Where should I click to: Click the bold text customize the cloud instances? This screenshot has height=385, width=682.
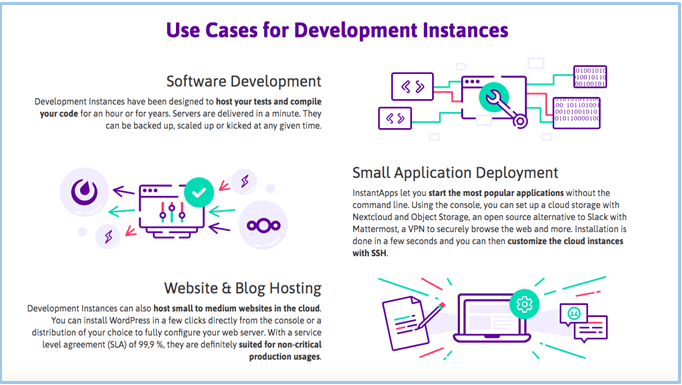pyautogui.click(x=565, y=241)
